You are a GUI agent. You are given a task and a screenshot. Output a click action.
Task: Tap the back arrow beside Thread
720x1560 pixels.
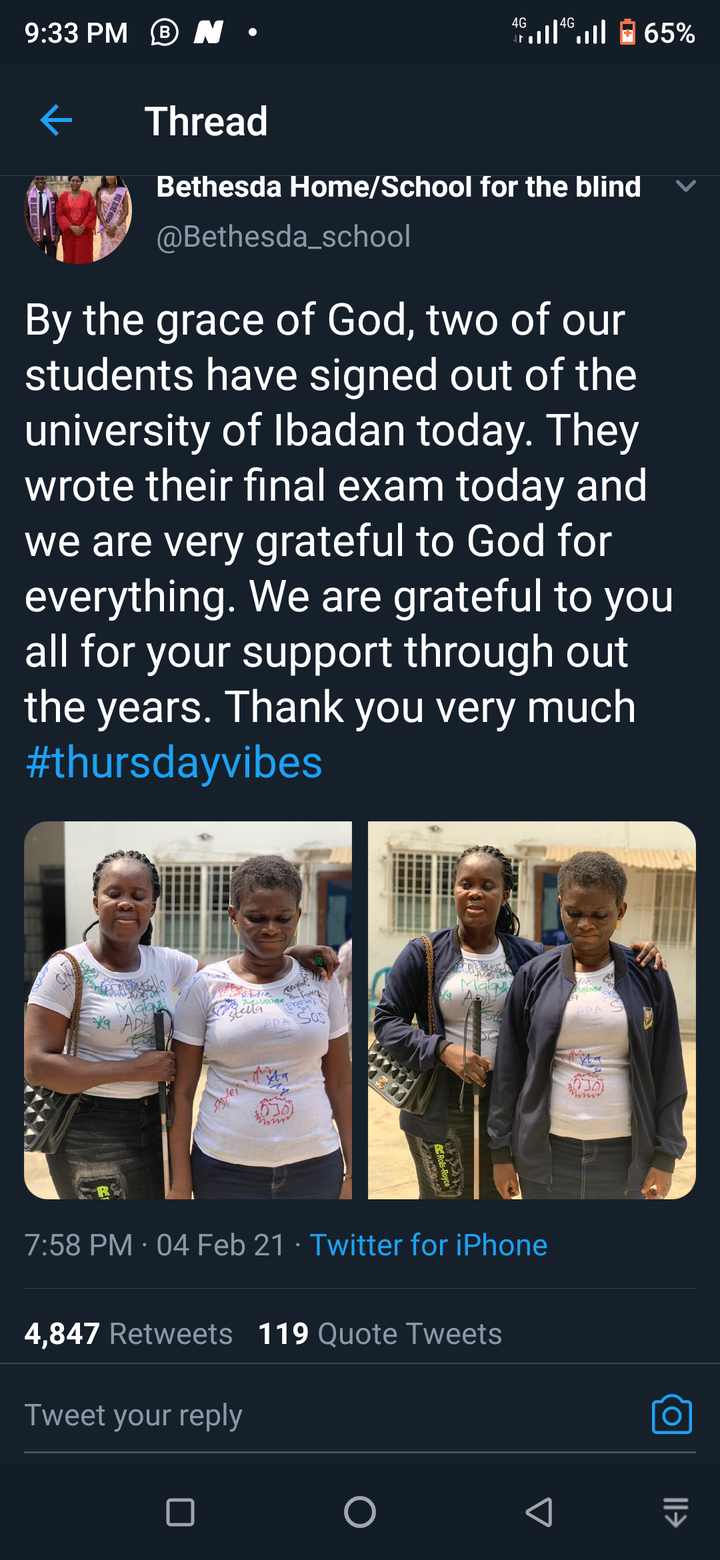point(56,121)
